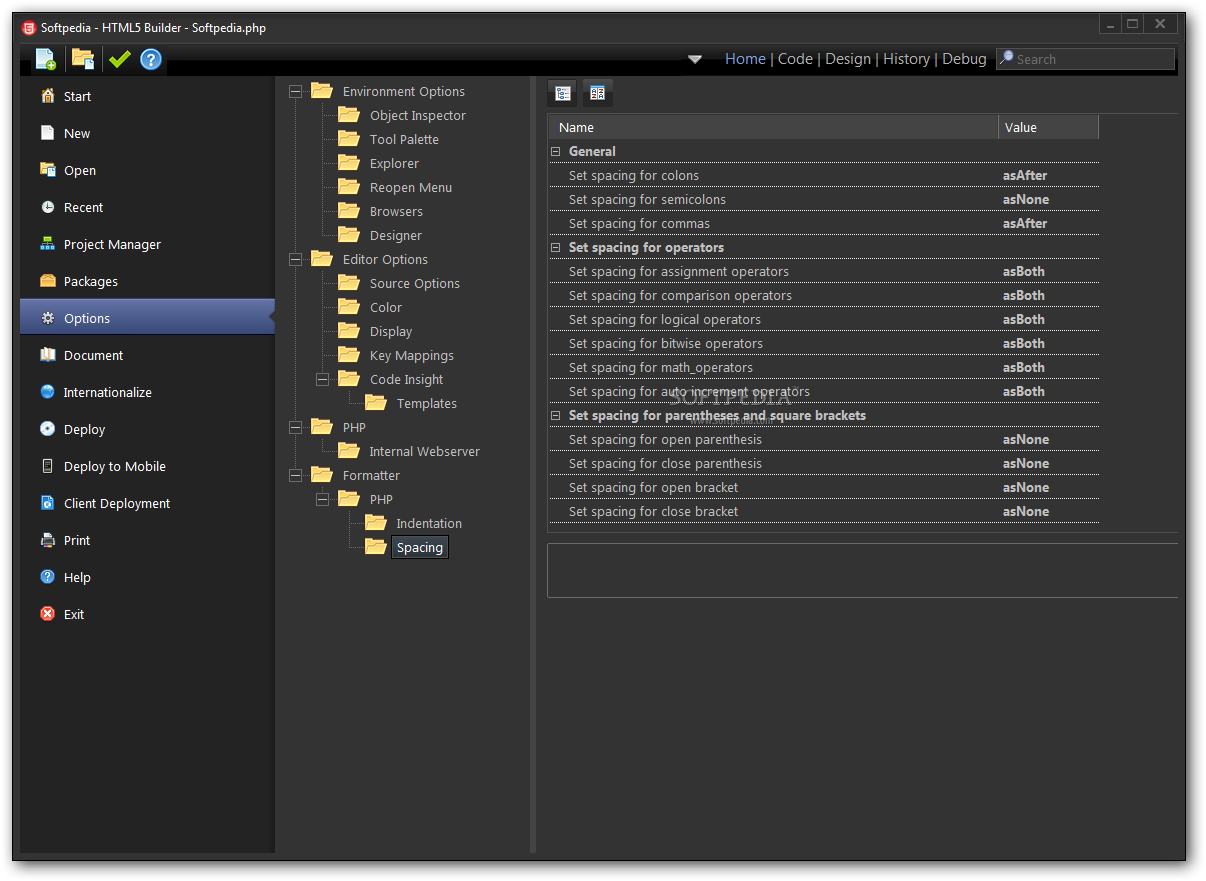Click the Packages icon in sidebar

click(x=48, y=281)
